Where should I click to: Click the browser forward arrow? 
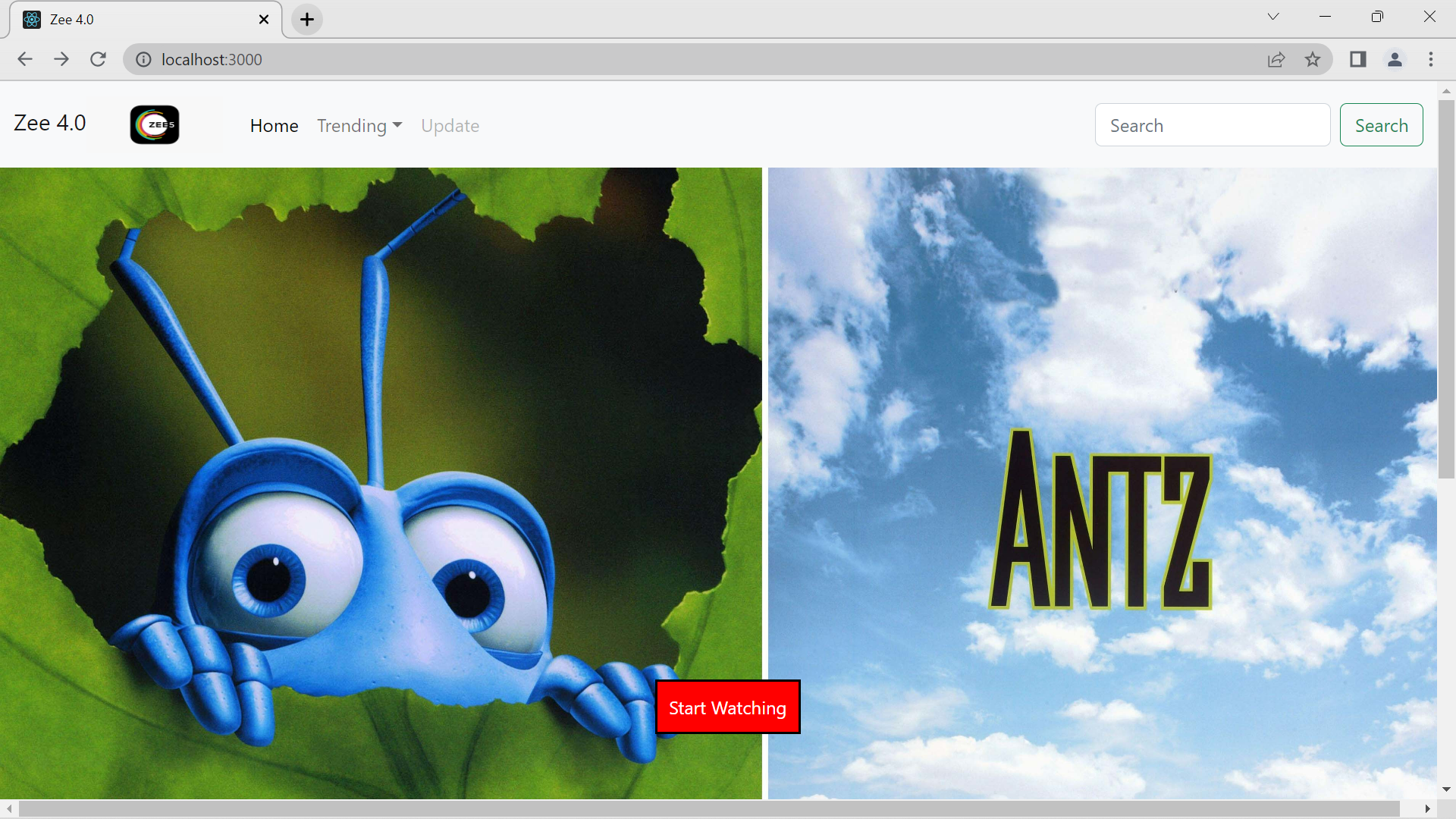(61, 59)
